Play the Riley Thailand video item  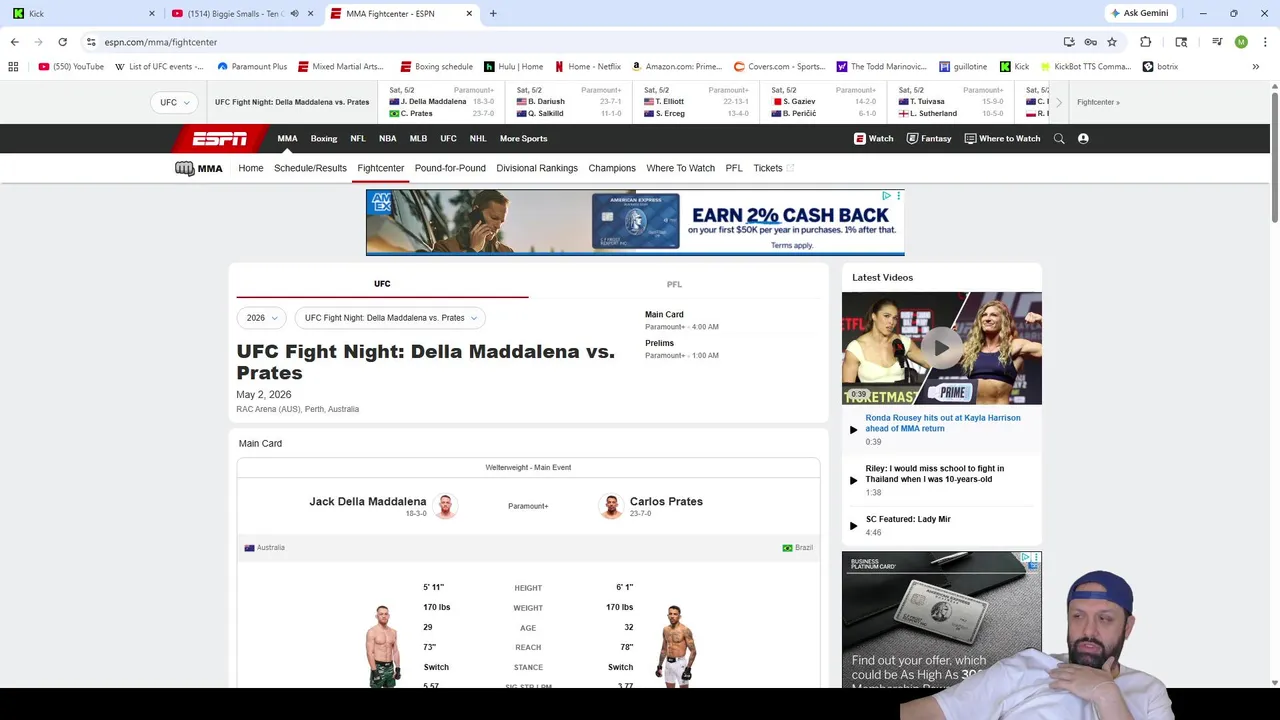941,479
